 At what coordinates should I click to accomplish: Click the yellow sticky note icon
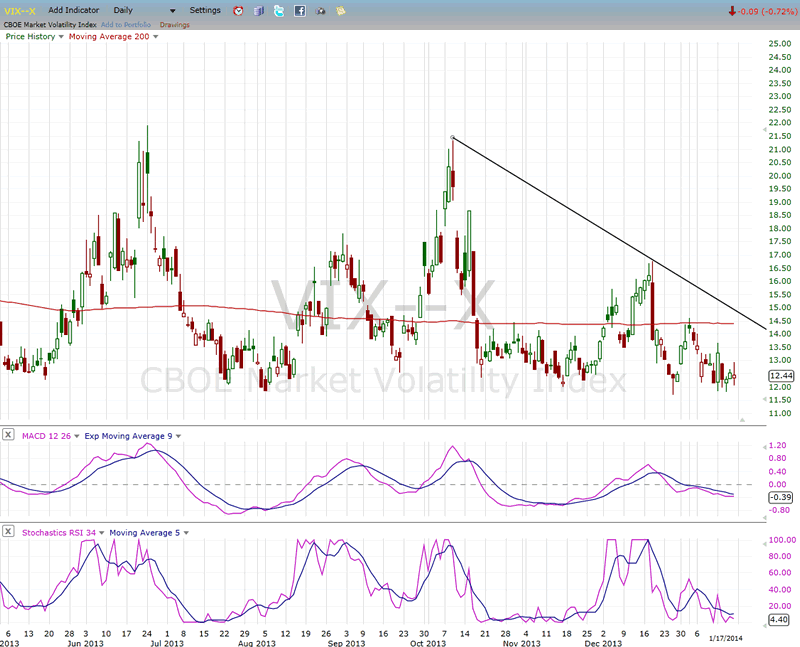(x=341, y=10)
